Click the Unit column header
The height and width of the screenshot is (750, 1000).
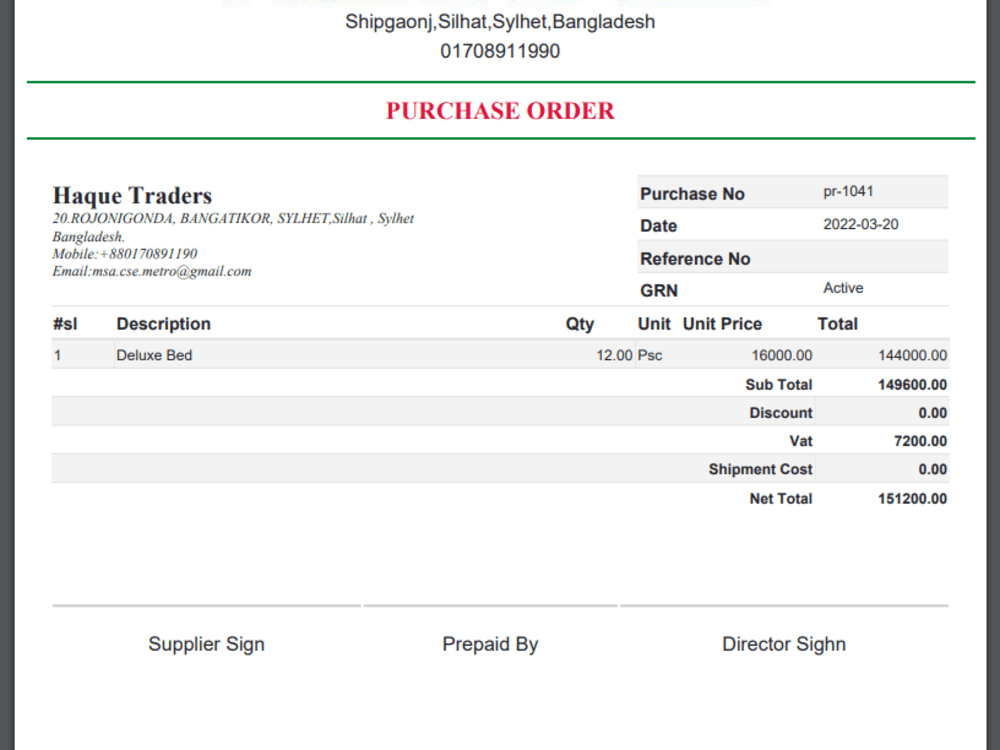coord(654,324)
